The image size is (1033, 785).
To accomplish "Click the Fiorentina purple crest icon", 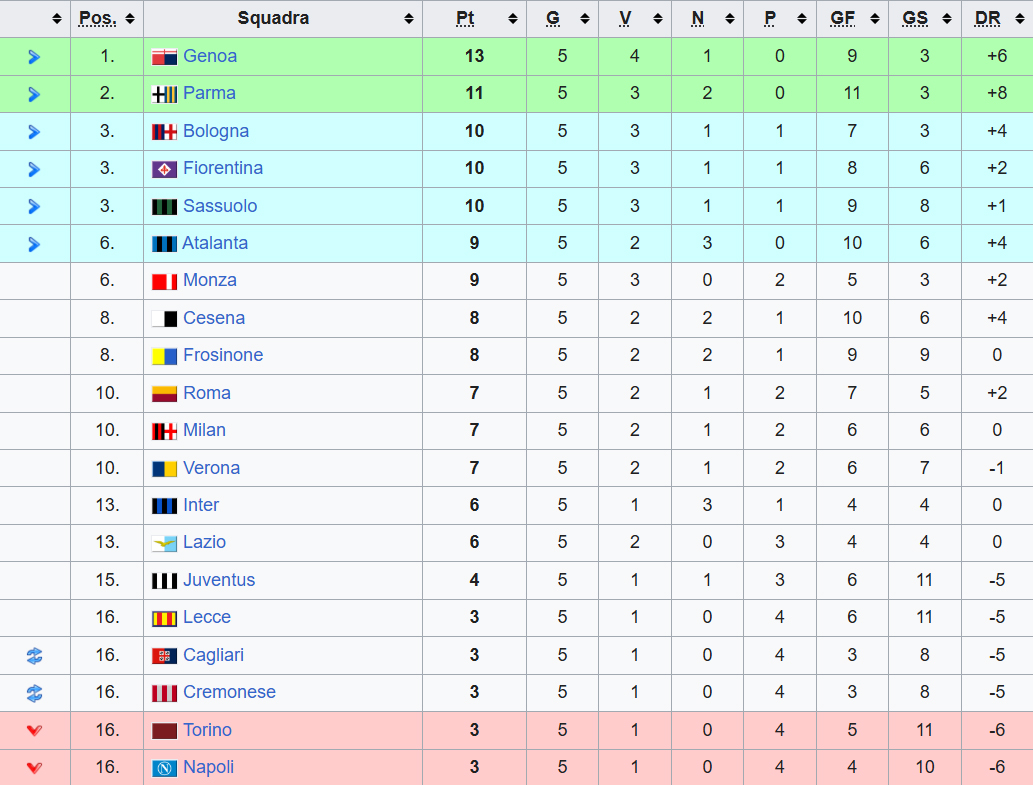I will [165, 169].
